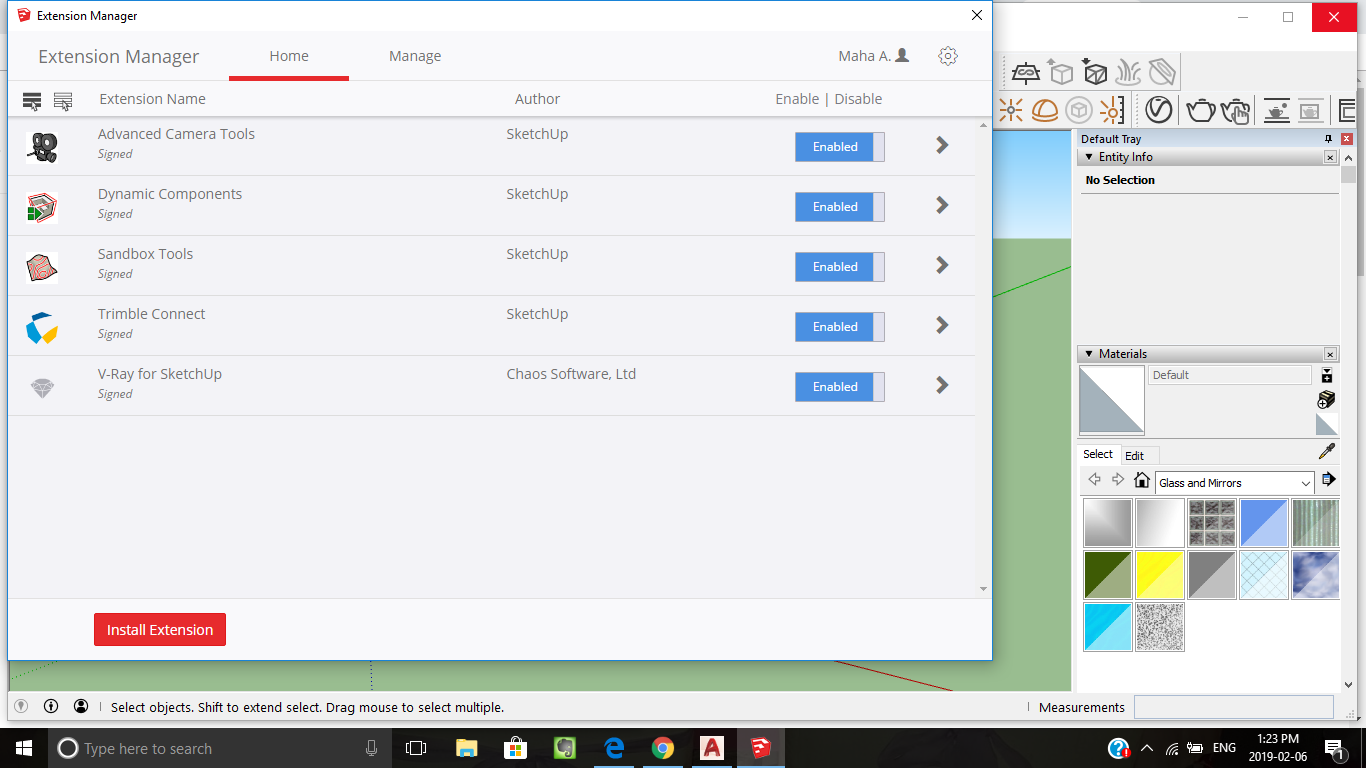The width and height of the screenshot is (1366, 768).
Task: Select the yellow translucent glass swatch
Action: tap(1160, 575)
